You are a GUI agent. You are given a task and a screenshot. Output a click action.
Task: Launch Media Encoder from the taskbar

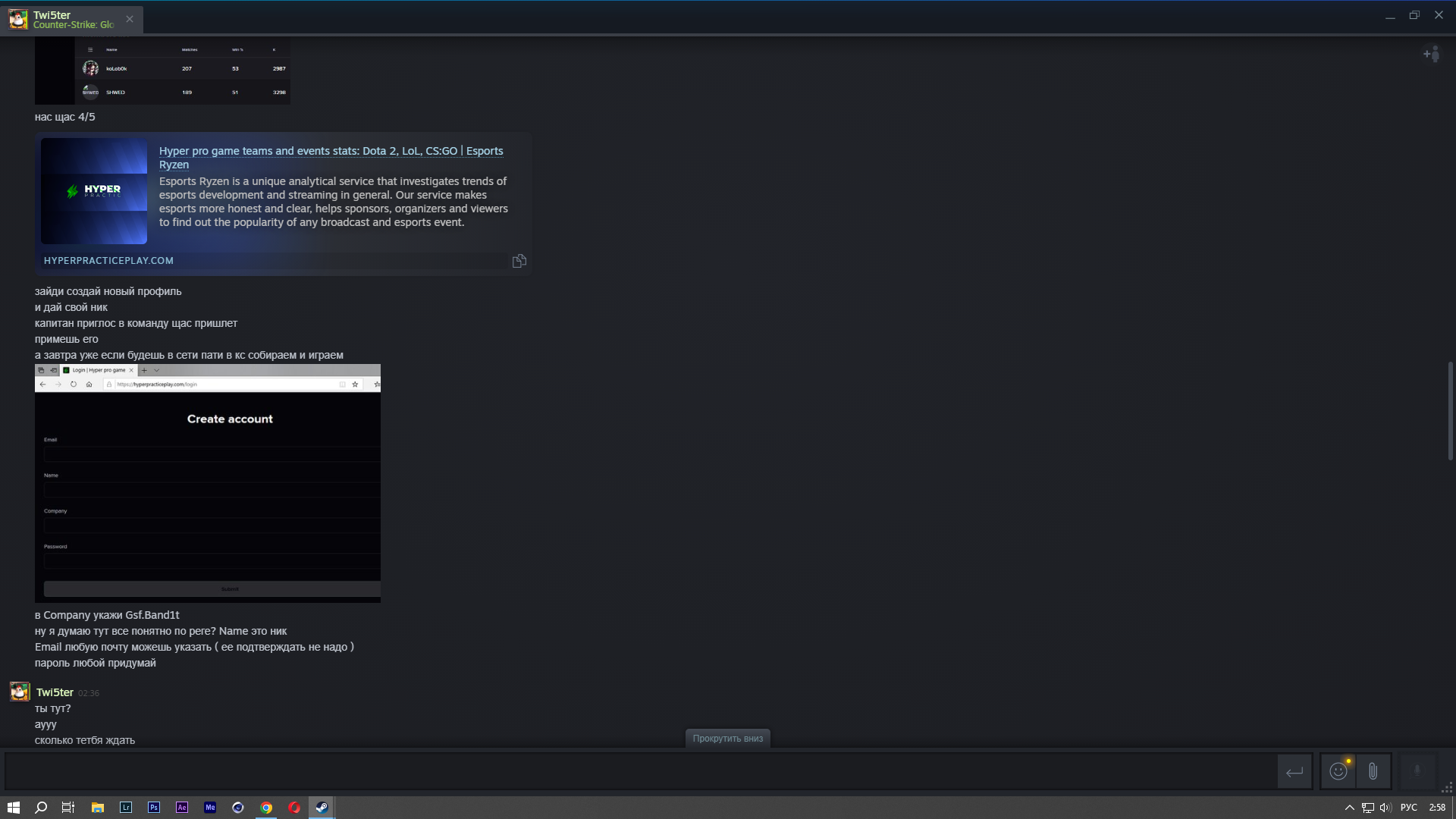[210, 808]
